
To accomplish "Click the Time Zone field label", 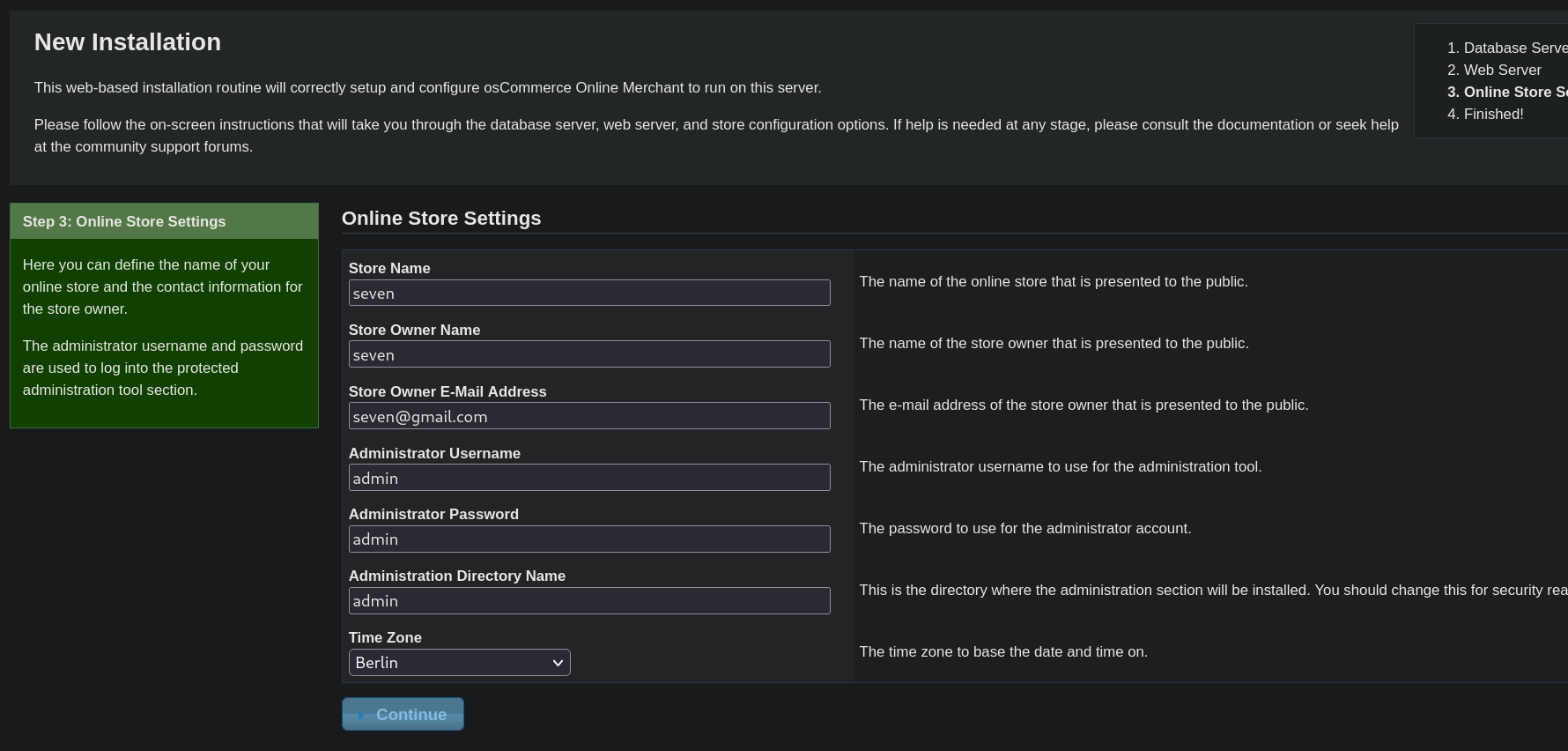I will pos(385,638).
